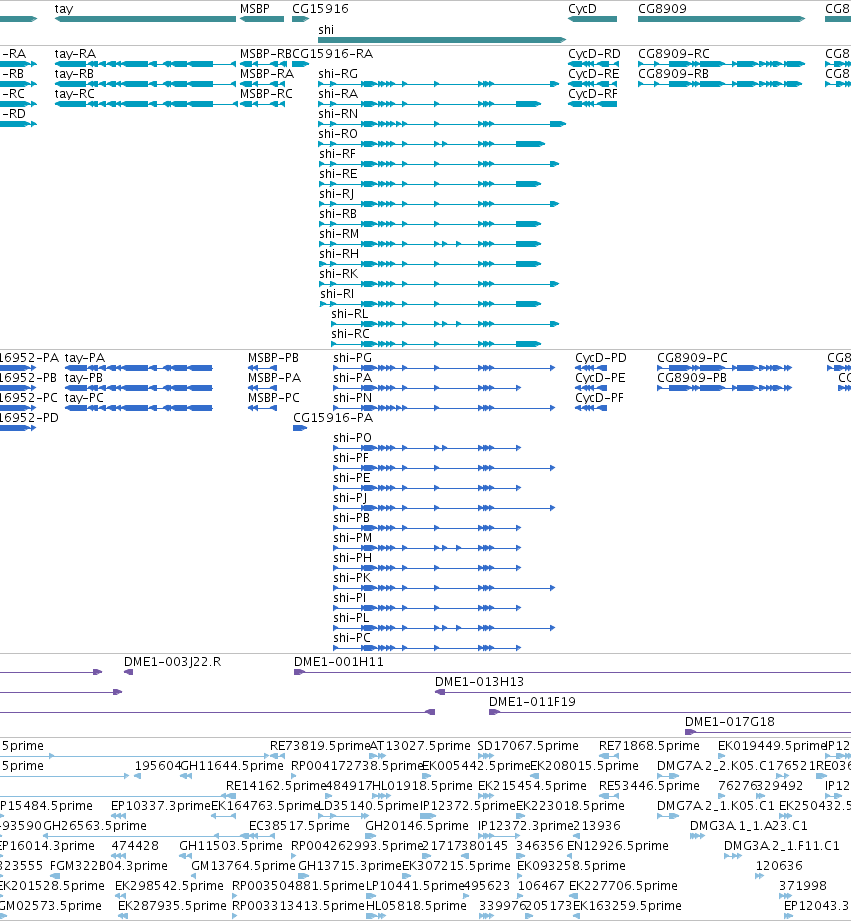The width and height of the screenshot is (851, 921).
Task: Select the shi-PO protein label
Action: pos(352,438)
